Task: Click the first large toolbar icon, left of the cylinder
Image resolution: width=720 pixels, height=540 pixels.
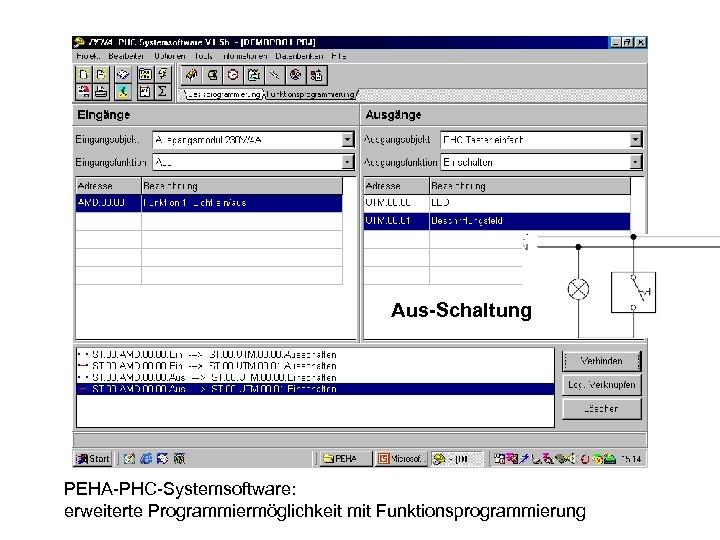Action: tap(191, 75)
